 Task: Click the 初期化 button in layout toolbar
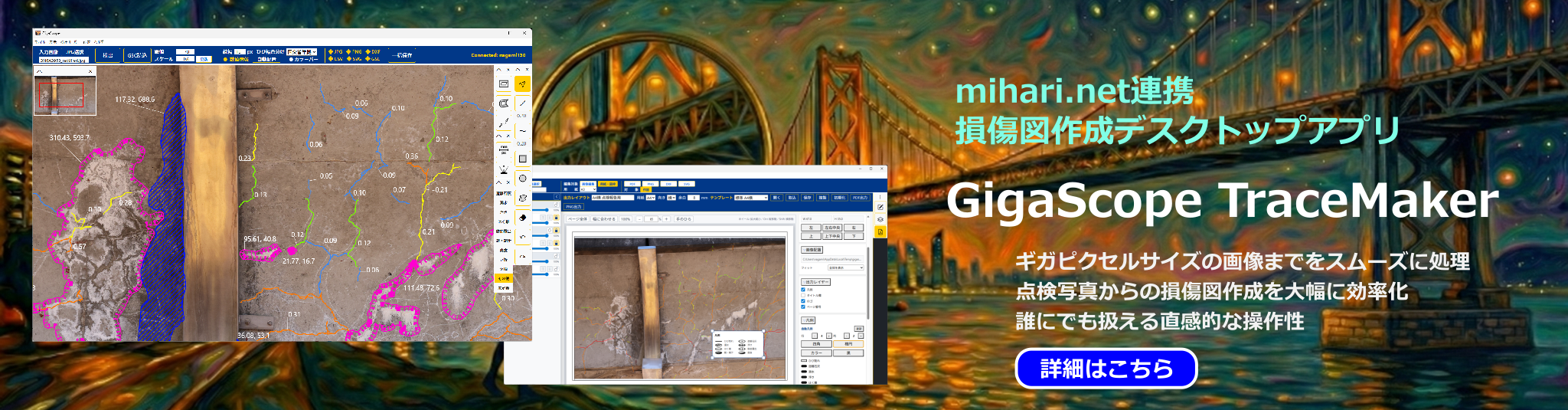click(840, 198)
